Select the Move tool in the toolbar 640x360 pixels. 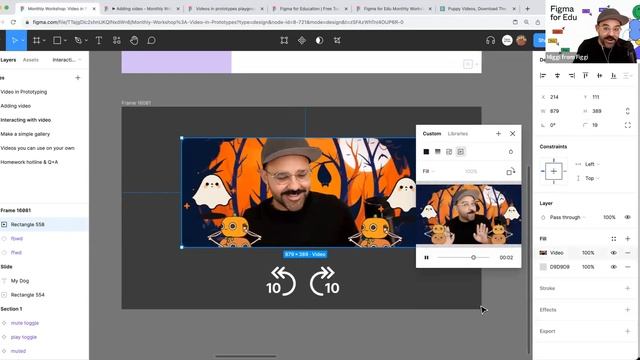[15, 40]
